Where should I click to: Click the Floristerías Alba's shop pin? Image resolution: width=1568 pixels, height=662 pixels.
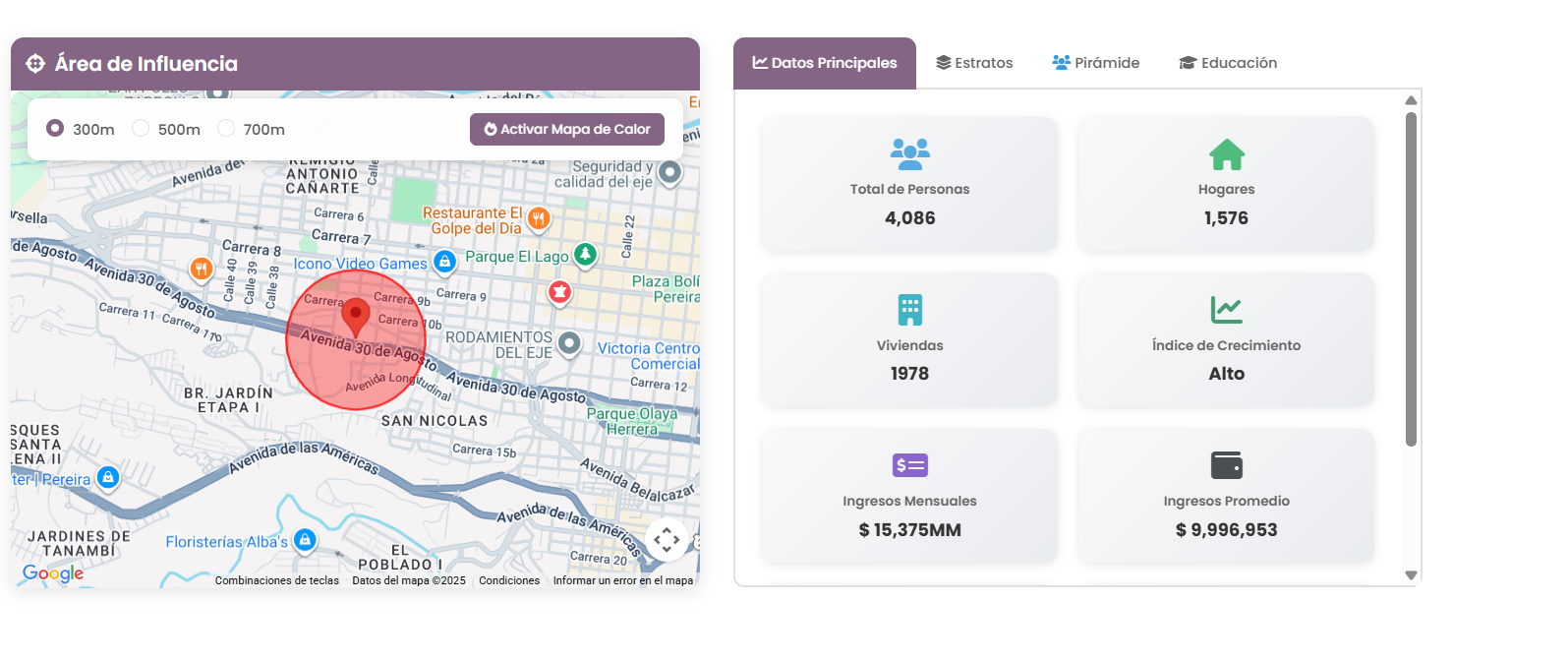tap(305, 540)
